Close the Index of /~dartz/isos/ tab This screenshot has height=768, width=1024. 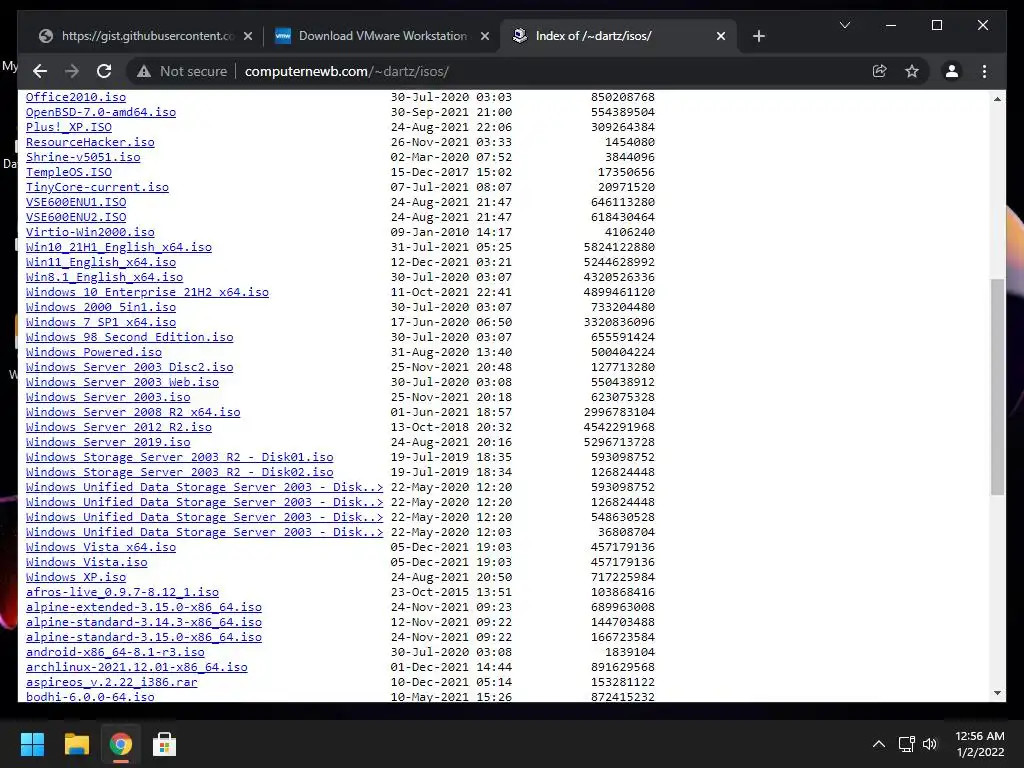click(720, 36)
